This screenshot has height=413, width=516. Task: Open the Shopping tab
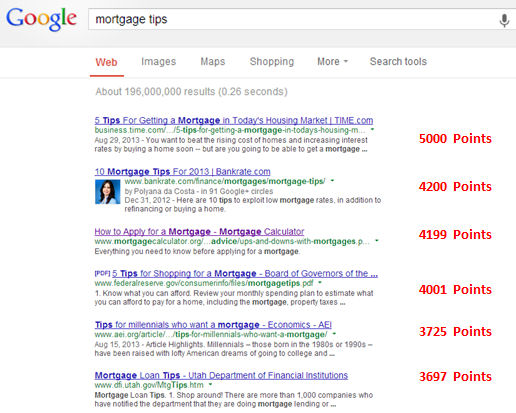tap(272, 62)
